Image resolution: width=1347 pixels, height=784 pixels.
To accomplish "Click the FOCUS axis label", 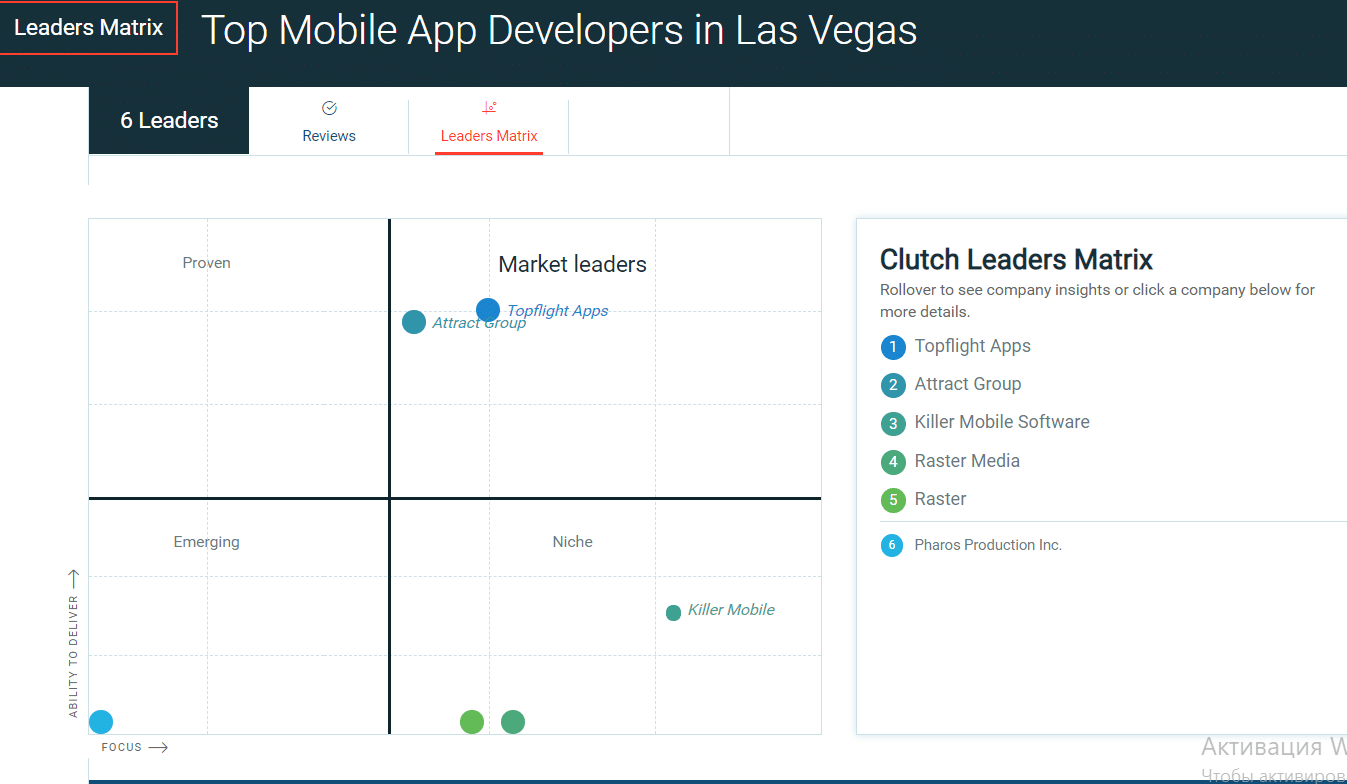I will 122,747.
